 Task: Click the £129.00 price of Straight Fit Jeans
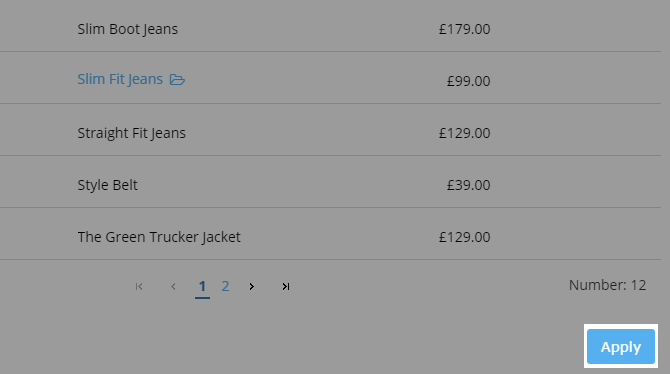coord(464,133)
